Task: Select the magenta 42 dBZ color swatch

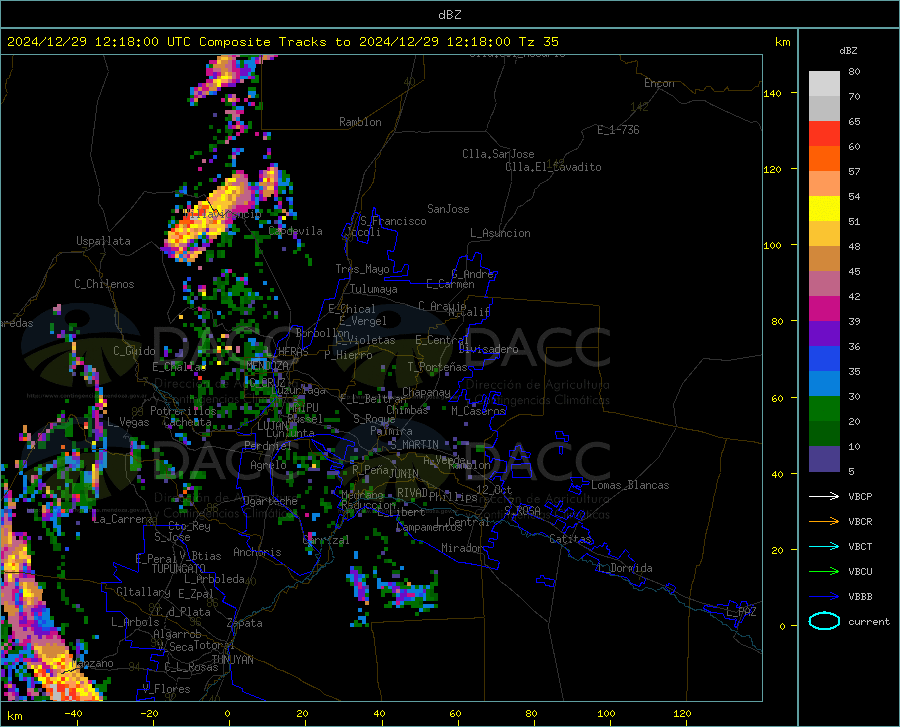Action: click(824, 309)
